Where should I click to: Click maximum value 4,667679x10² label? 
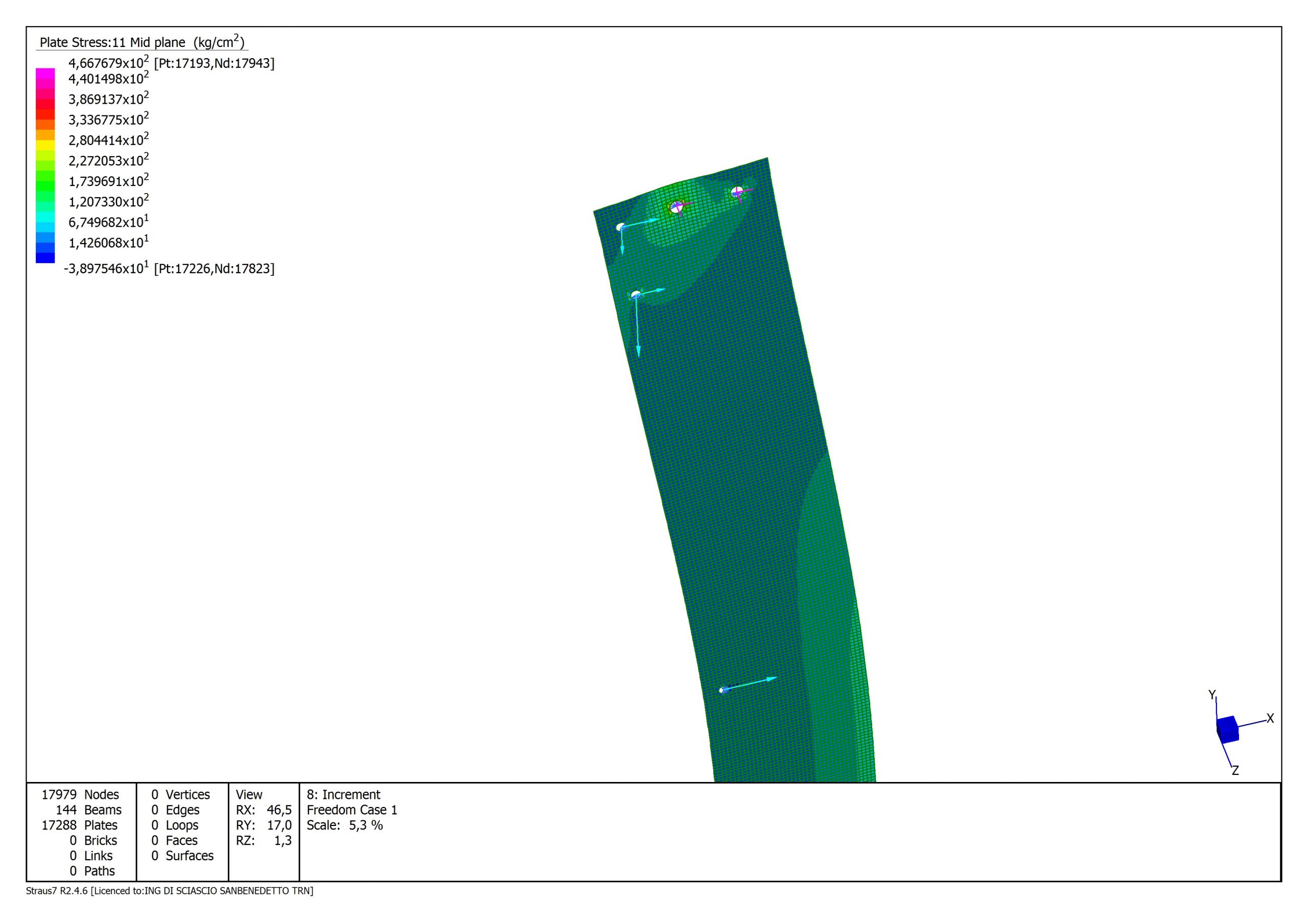[x=109, y=62]
